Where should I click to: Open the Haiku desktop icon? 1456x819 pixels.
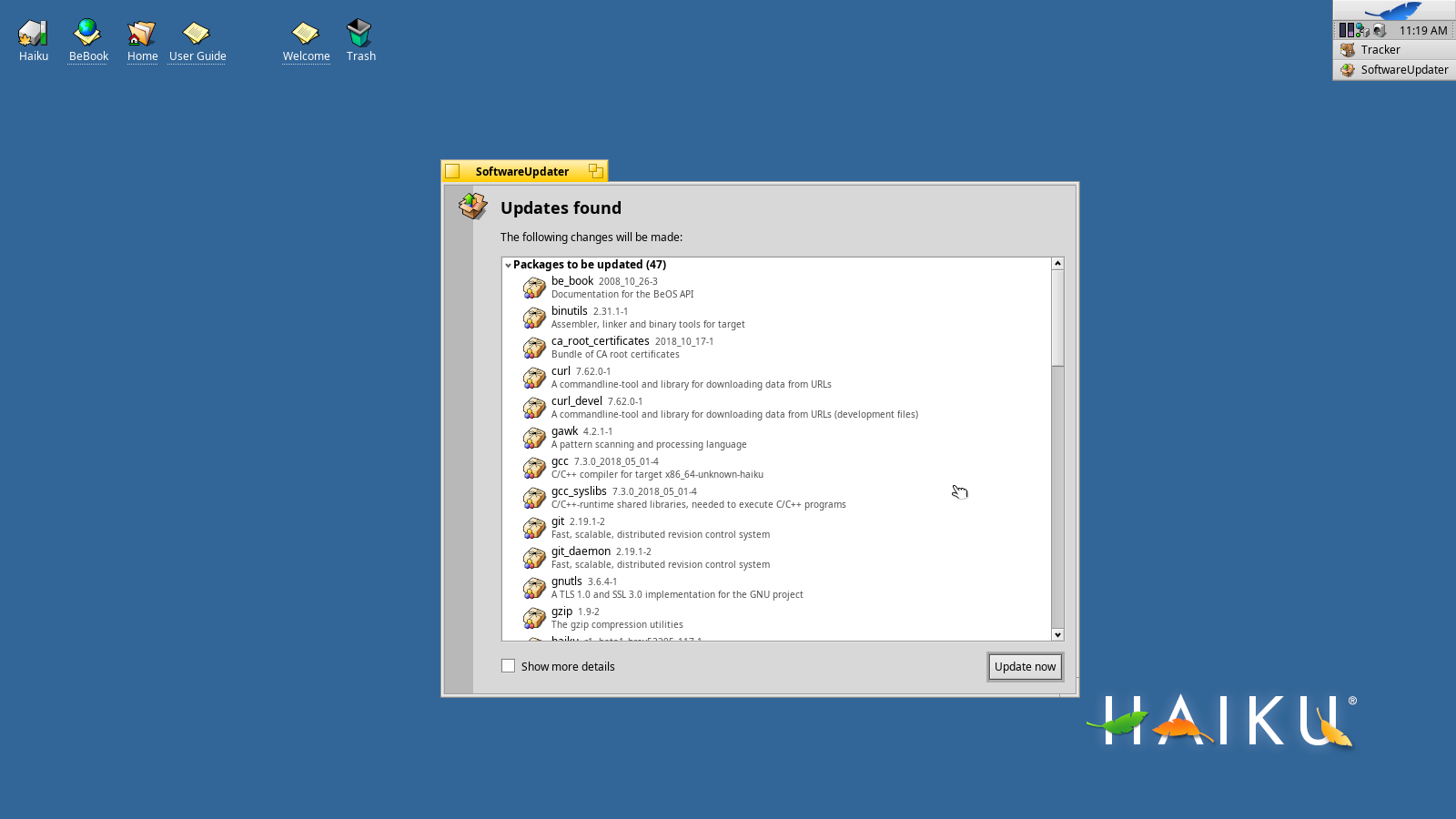pos(34,33)
